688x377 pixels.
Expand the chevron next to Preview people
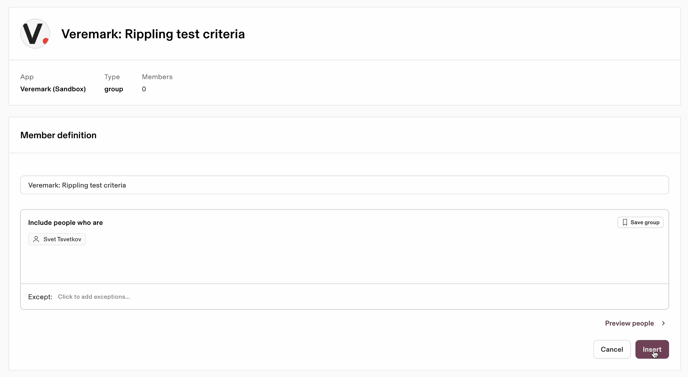(x=663, y=323)
